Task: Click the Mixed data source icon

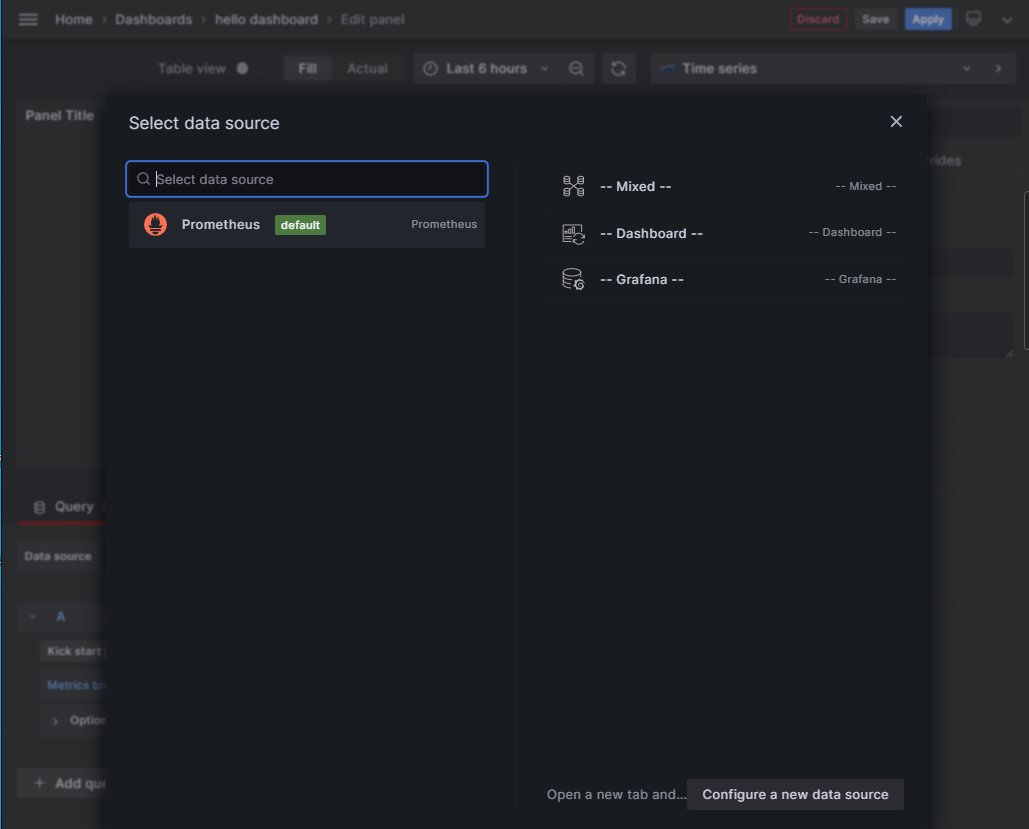Action: 574,186
